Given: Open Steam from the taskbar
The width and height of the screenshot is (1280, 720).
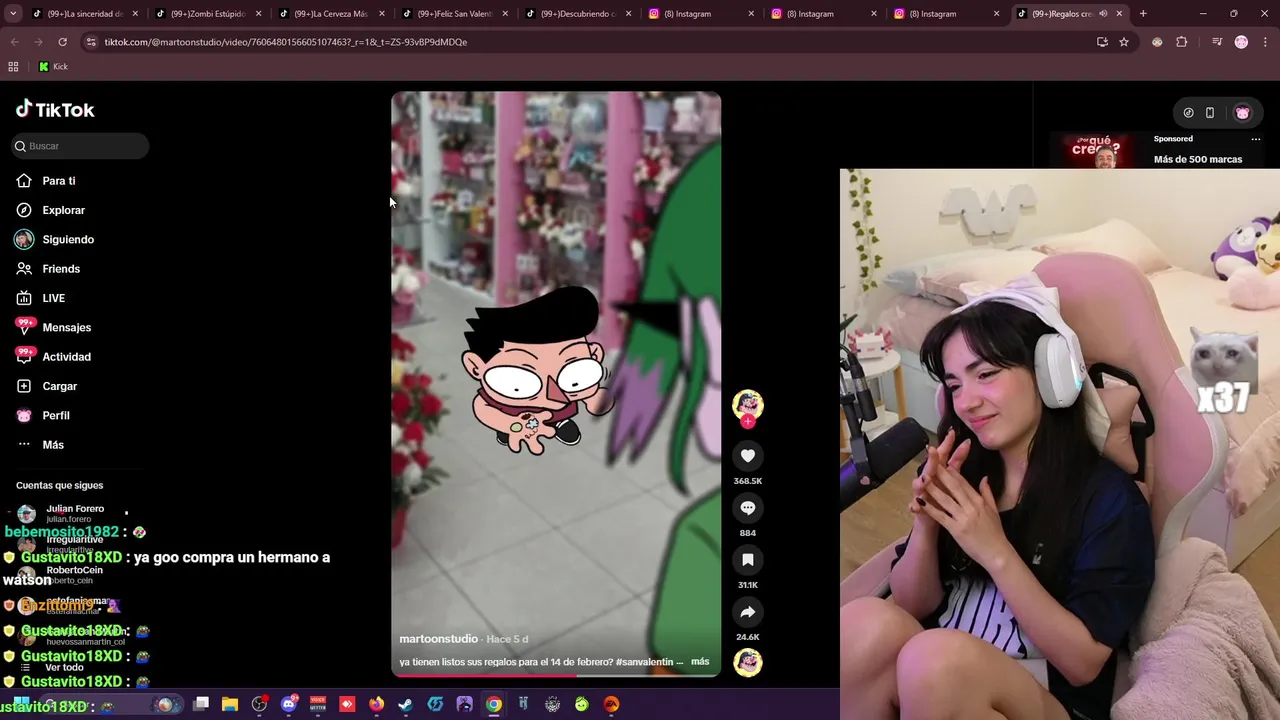Looking at the screenshot, I should point(405,704).
